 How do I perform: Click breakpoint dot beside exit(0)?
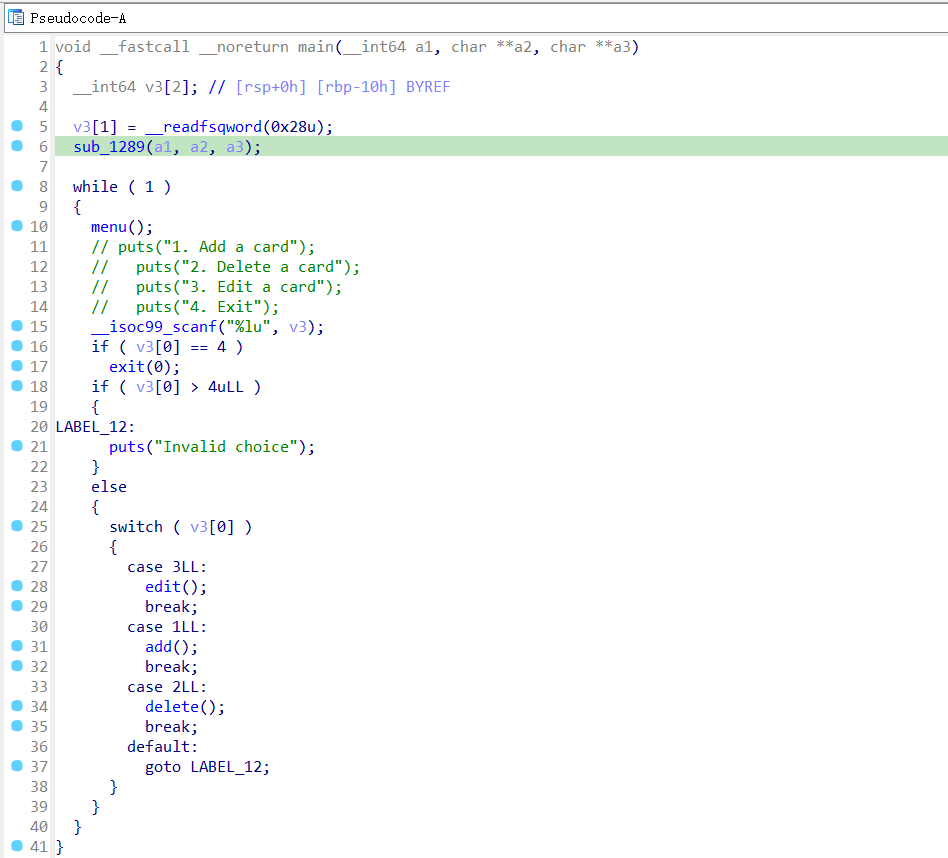pos(17,366)
